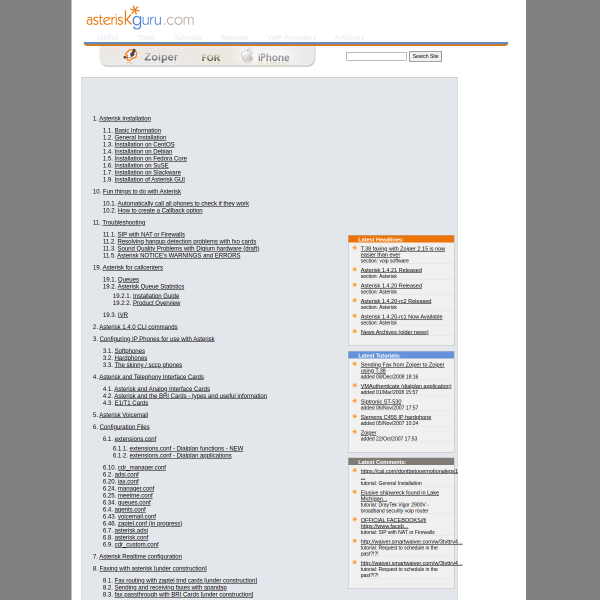600x600 pixels.
Task: Click the asteriskguru.com logo
Action: (x=140, y=18)
